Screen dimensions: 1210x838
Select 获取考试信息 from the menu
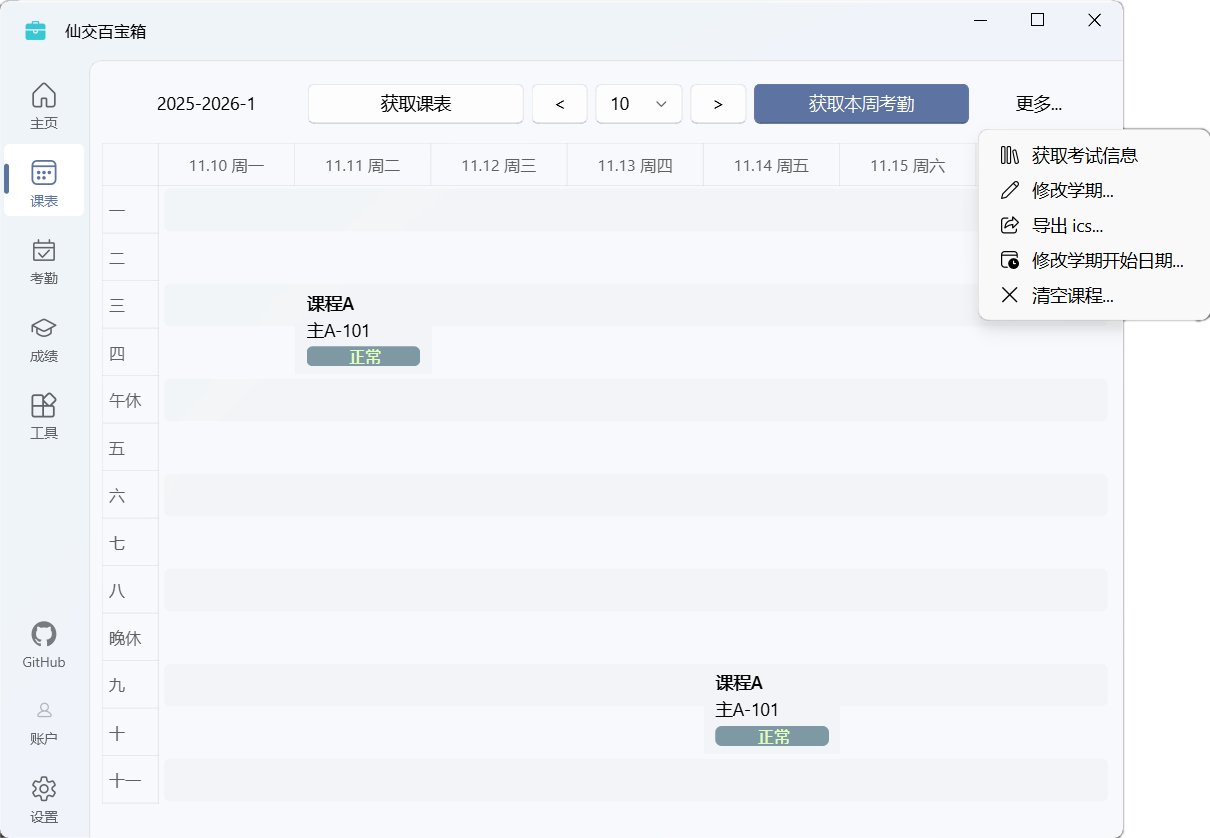click(x=1085, y=156)
